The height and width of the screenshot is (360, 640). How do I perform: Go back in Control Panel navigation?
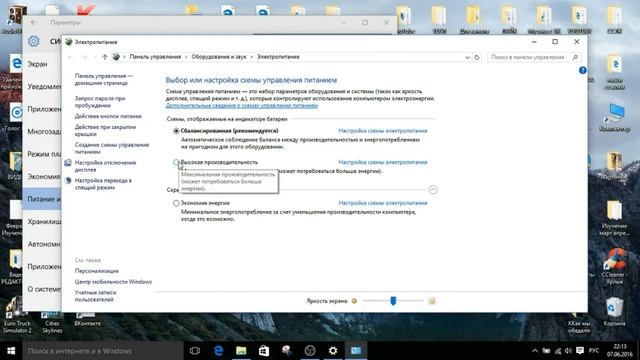tap(70, 57)
